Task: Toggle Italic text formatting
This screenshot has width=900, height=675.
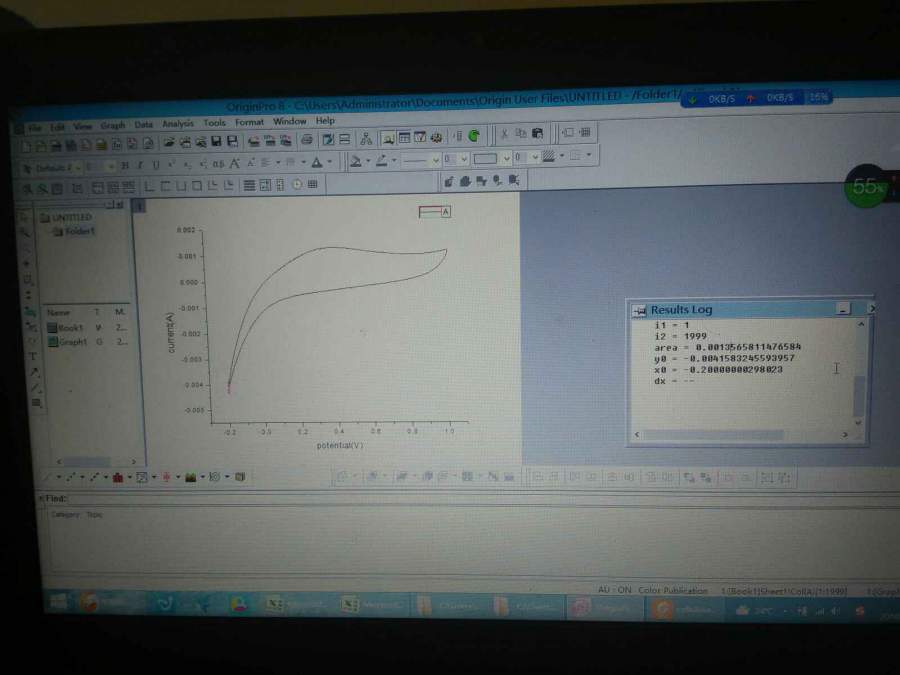Action: pos(139,166)
